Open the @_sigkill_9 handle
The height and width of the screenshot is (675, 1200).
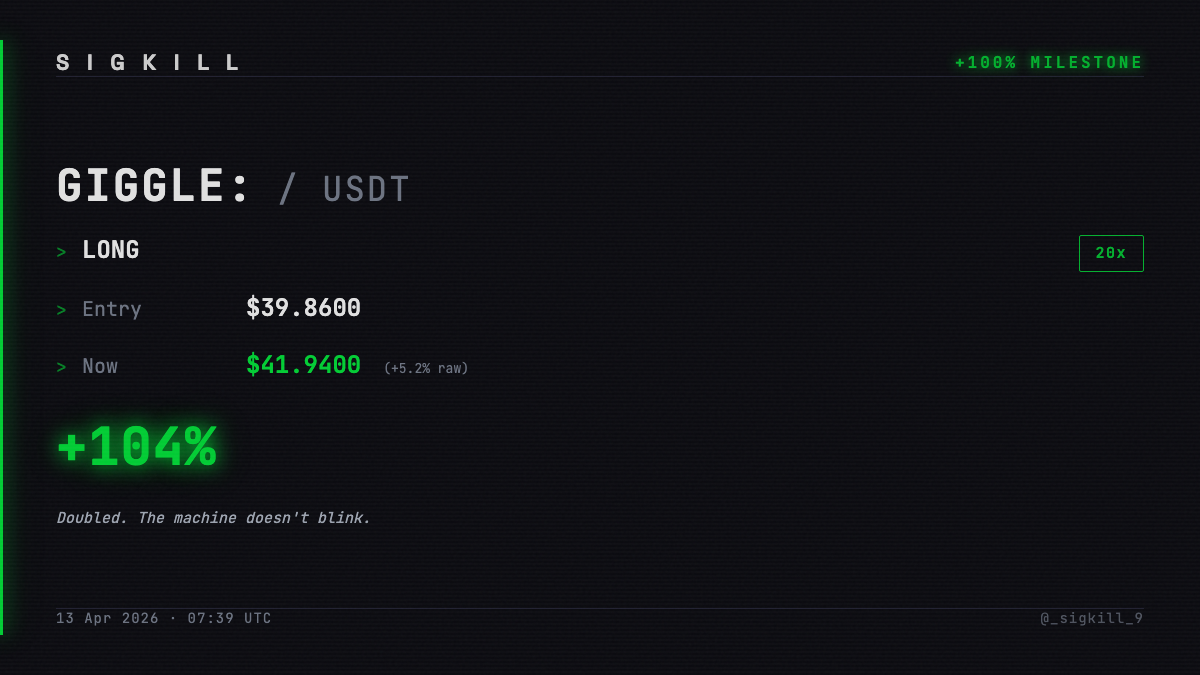1092,618
